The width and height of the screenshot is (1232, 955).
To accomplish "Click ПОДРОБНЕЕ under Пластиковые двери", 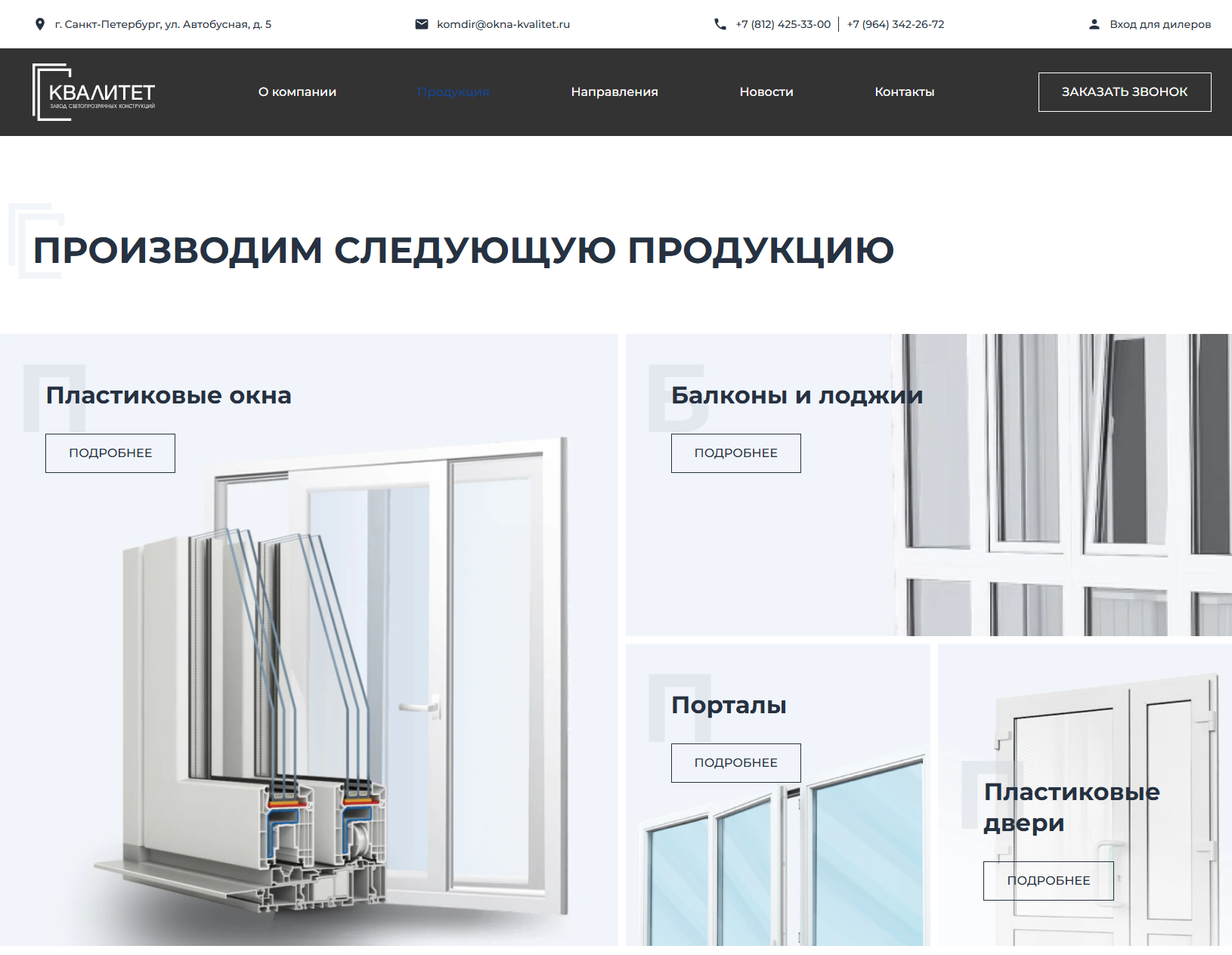I will 1048,881.
